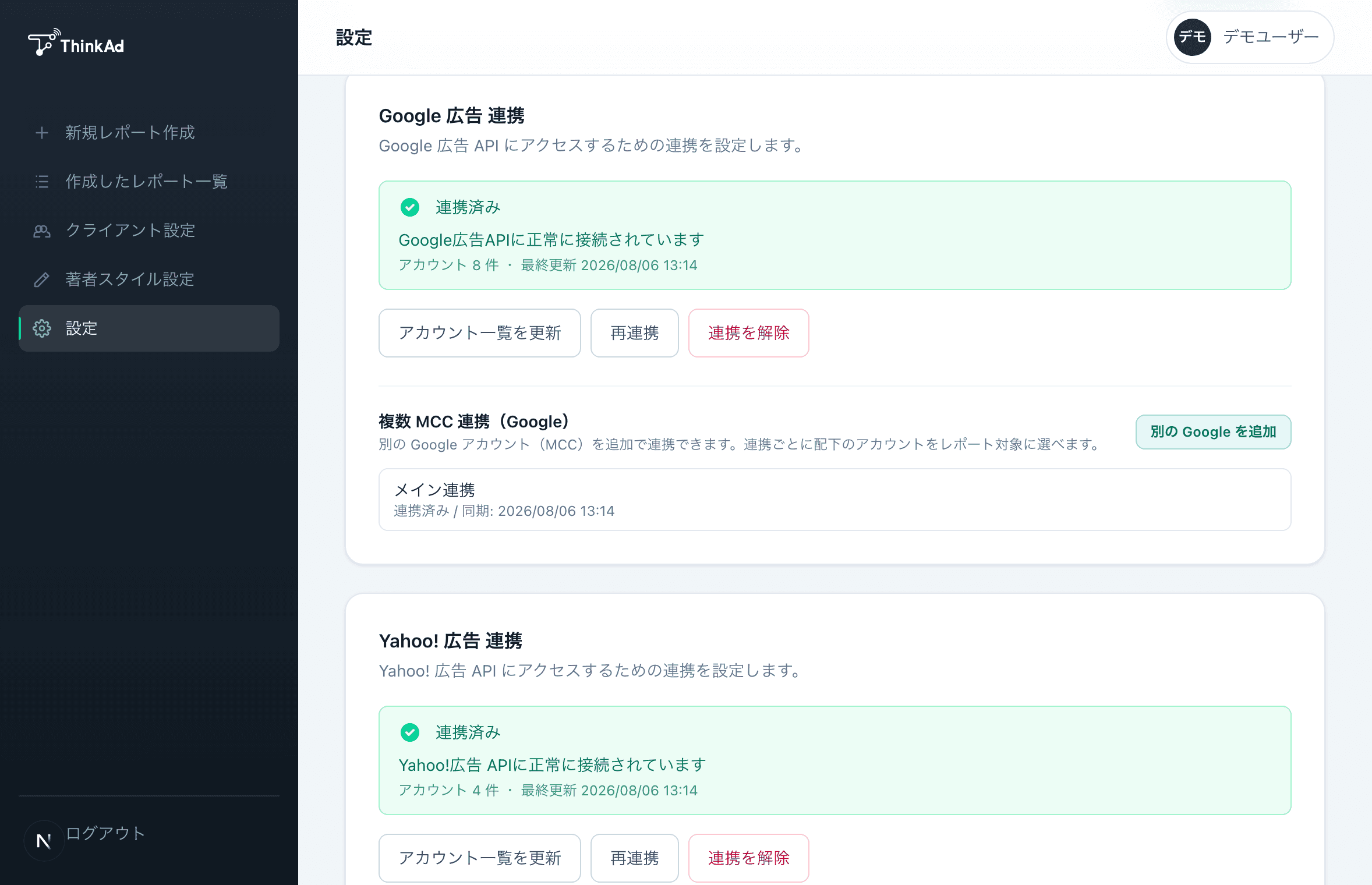Click the people icon for クライアント設定

click(x=42, y=231)
